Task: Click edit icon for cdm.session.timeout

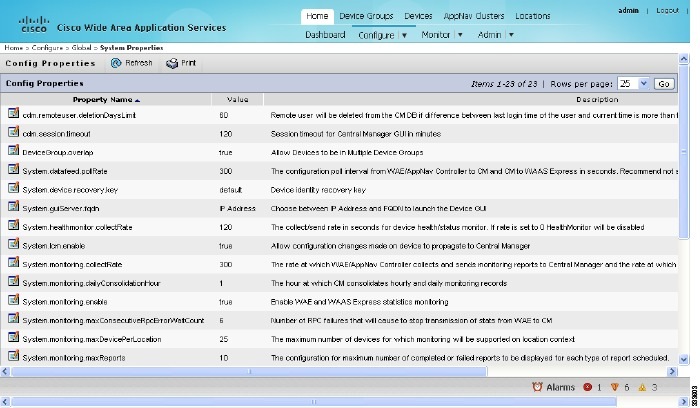Action: pyautogui.click(x=13, y=132)
